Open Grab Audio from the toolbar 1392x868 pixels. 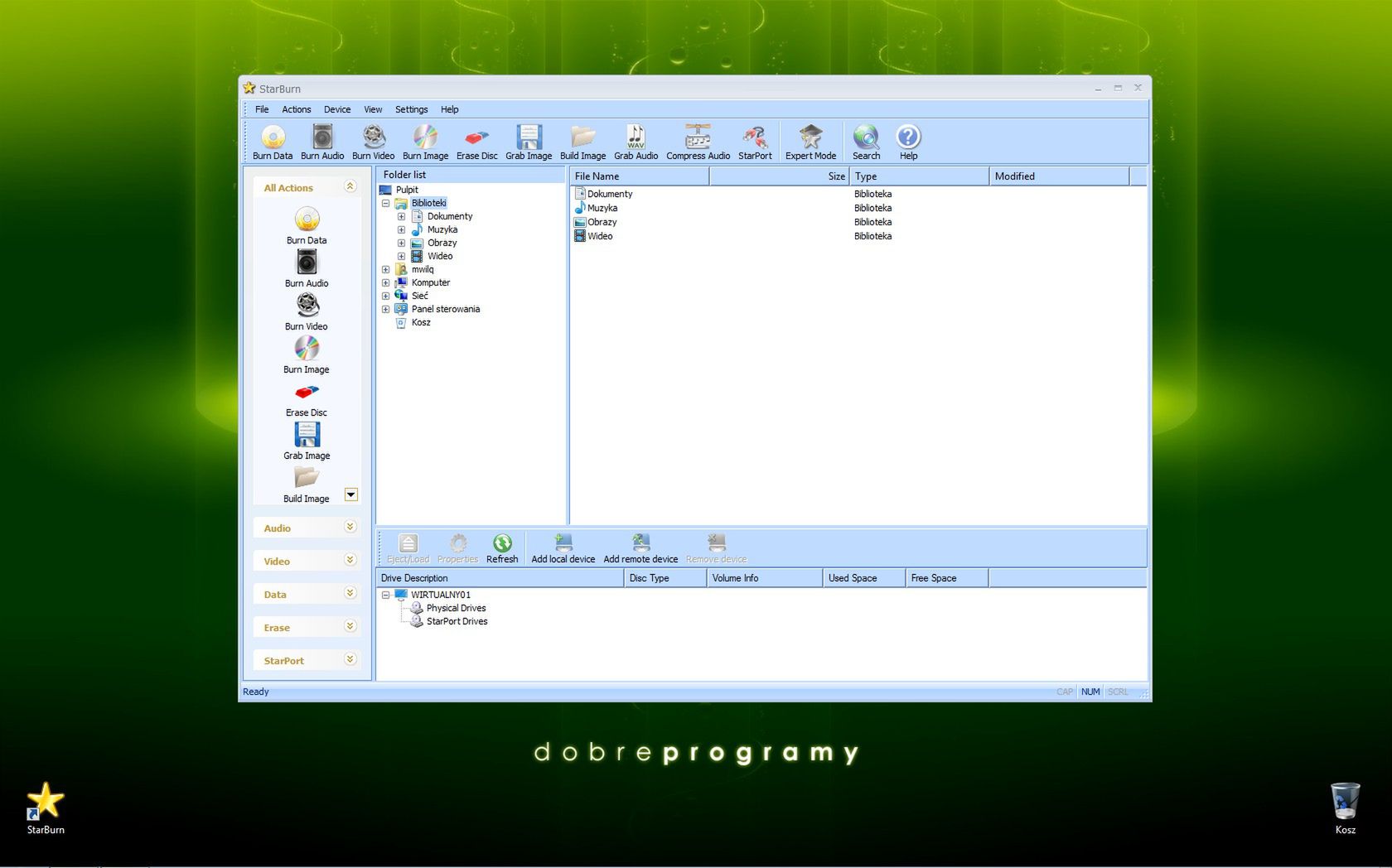click(x=636, y=142)
